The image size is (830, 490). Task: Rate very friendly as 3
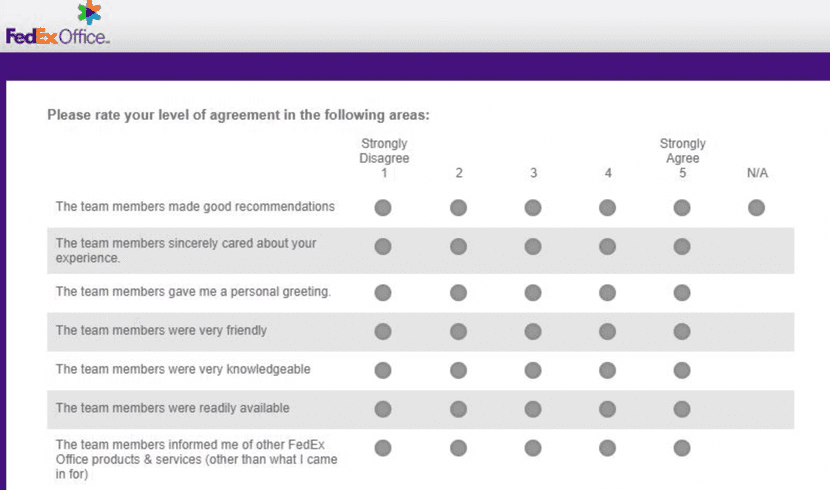[x=533, y=331]
